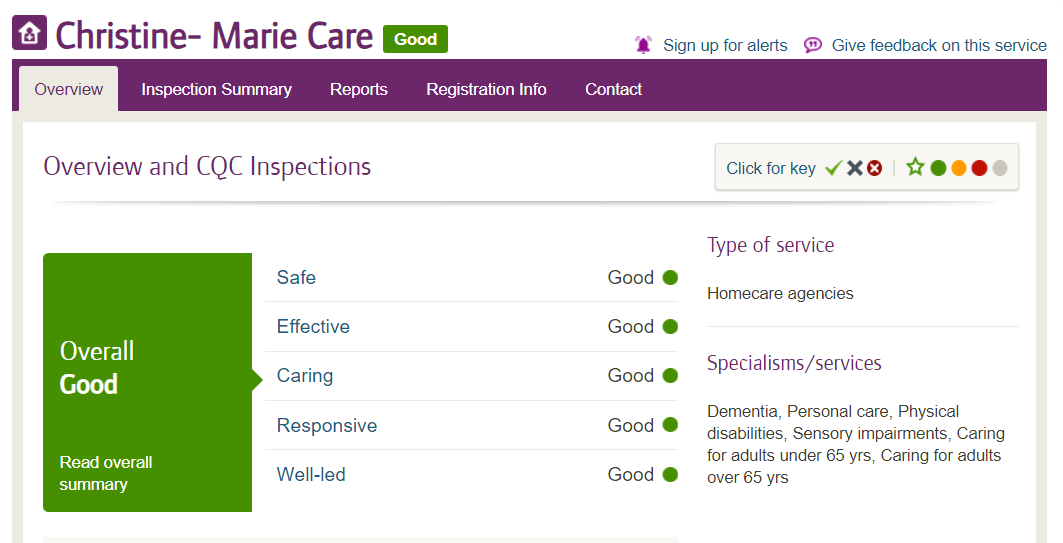This screenshot has width=1063, height=543.
Task: Go to the Registration Info tab
Action: (x=486, y=89)
